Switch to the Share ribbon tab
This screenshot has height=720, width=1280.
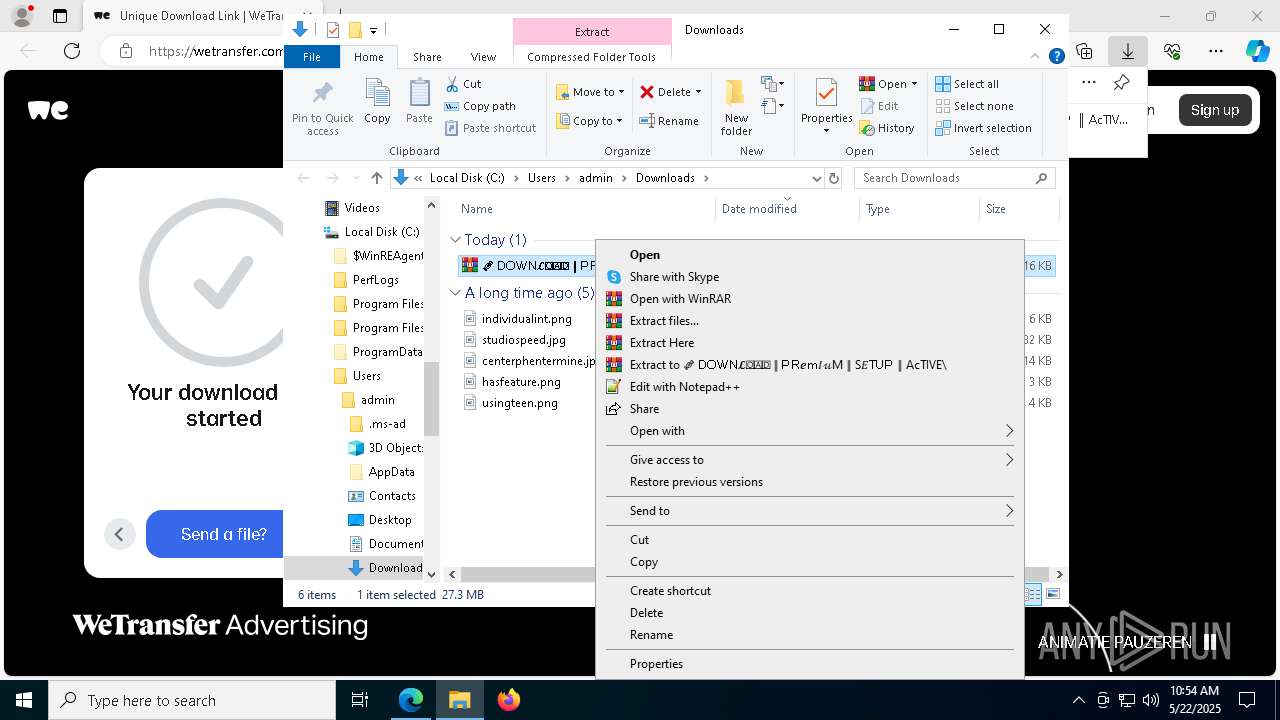tap(427, 57)
